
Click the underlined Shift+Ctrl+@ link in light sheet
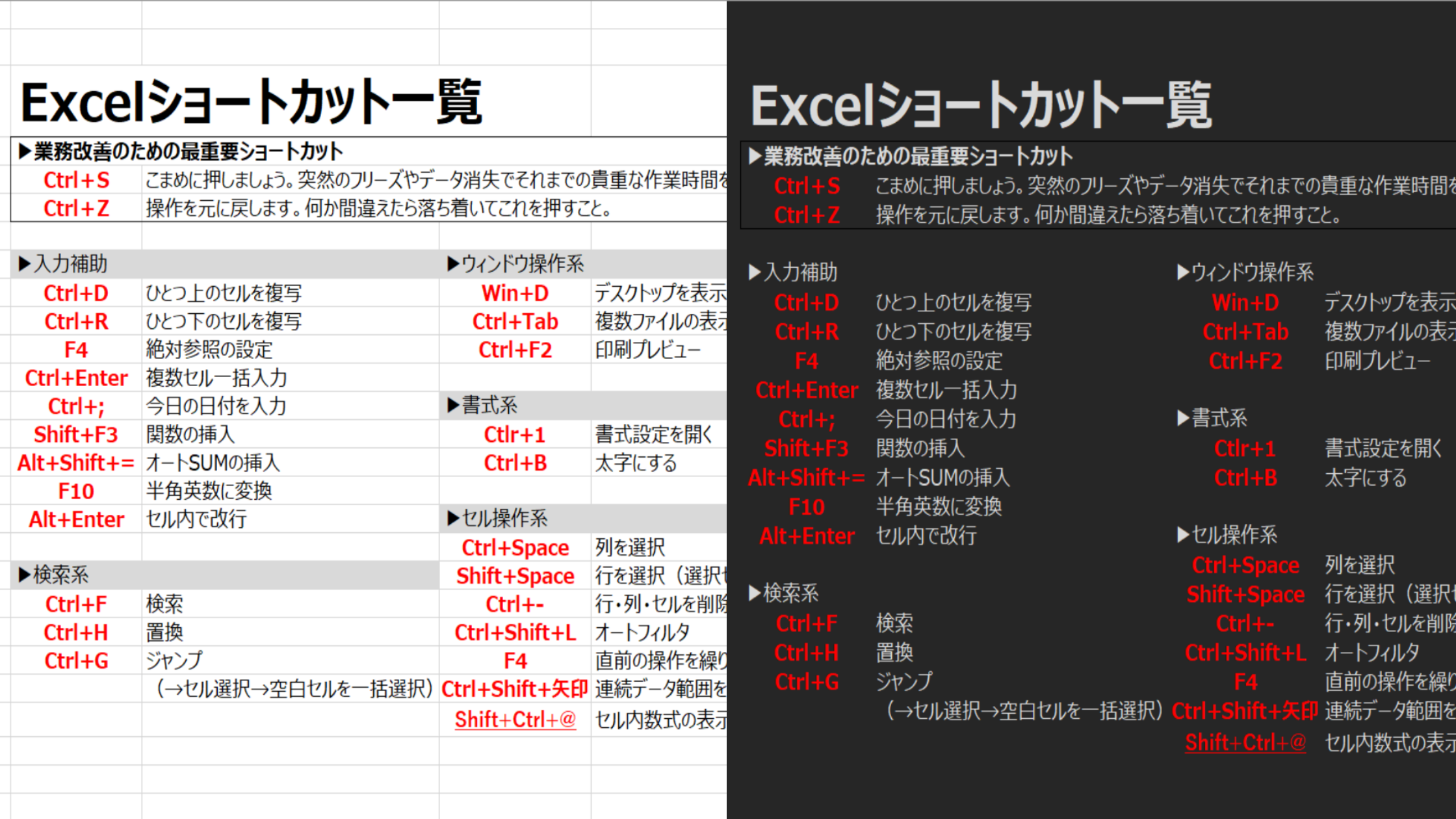pos(515,720)
